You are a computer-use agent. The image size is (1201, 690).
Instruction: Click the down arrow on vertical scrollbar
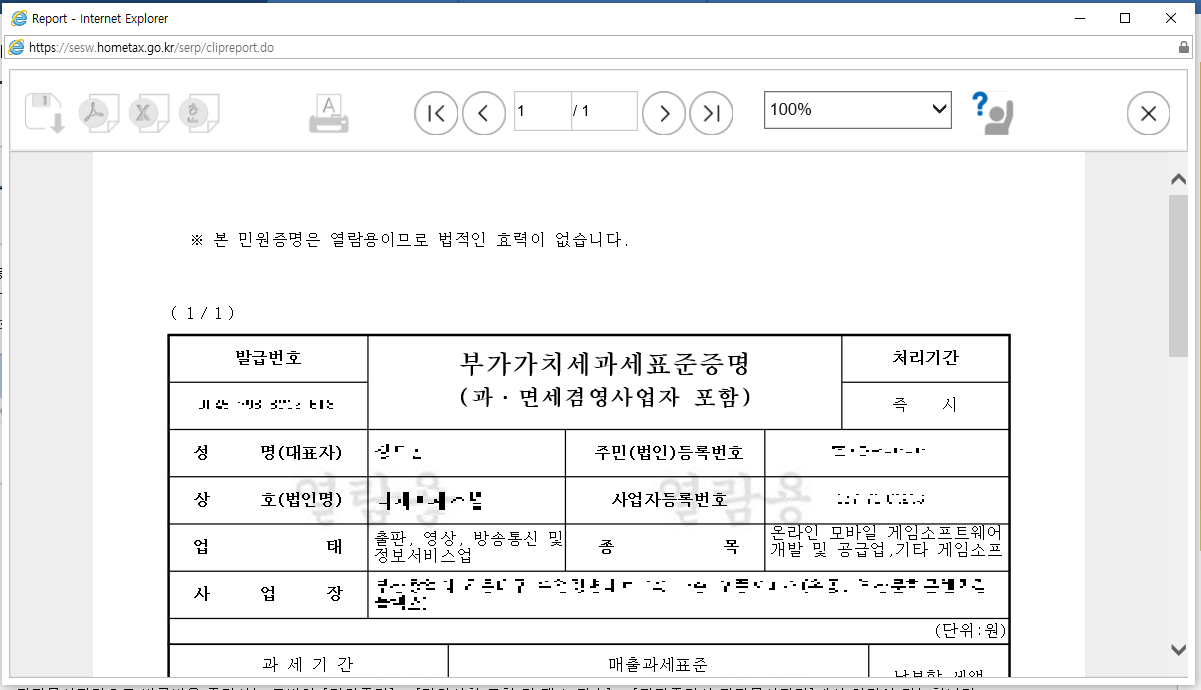[1178, 650]
